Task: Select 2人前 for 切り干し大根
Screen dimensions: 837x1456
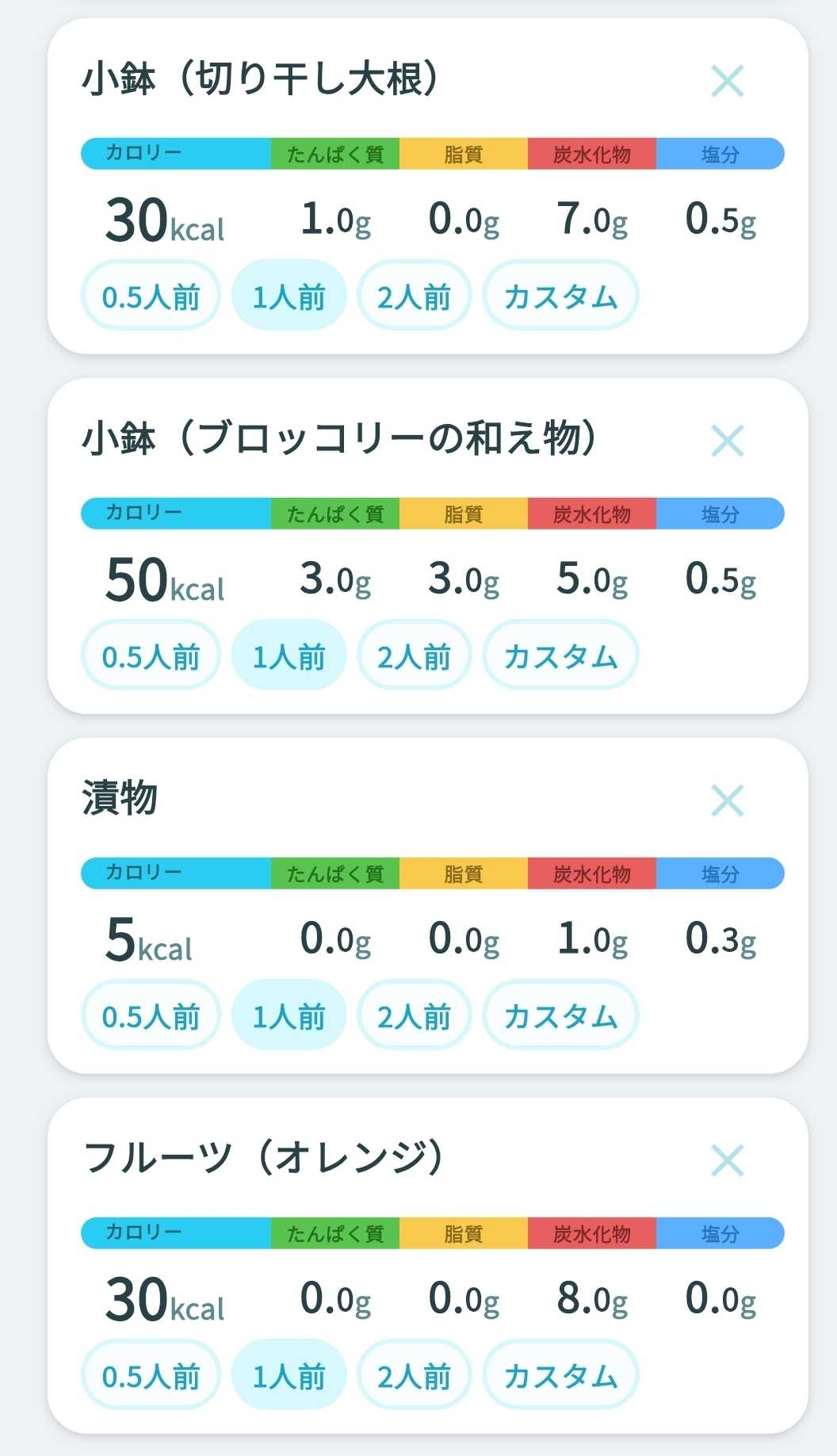Action: point(414,296)
